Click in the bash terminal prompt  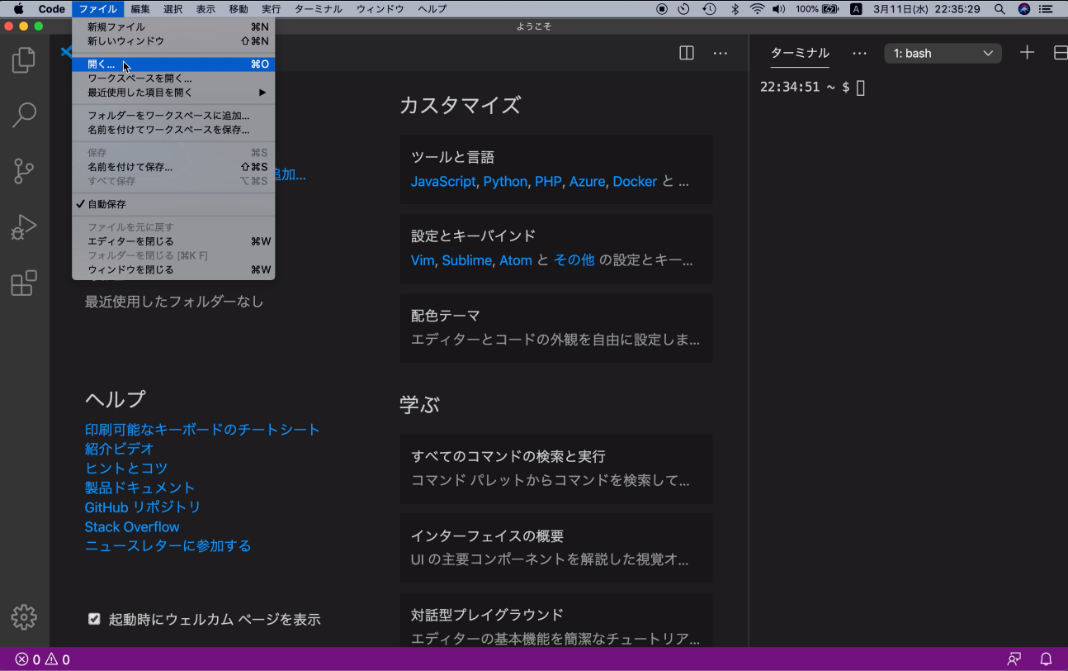(x=860, y=87)
